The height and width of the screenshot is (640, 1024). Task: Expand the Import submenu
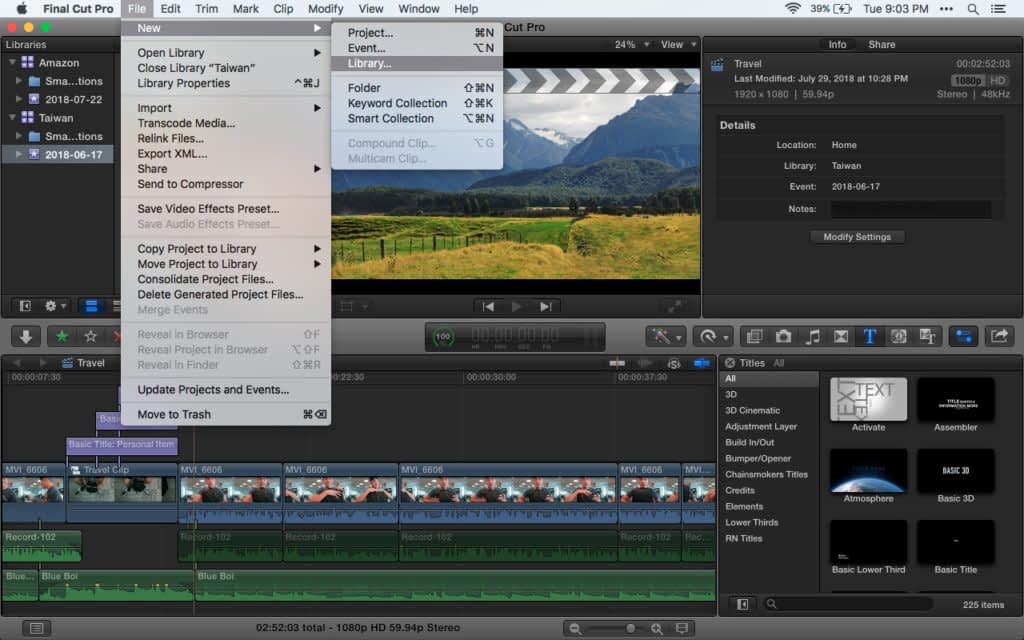(x=226, y=108)
